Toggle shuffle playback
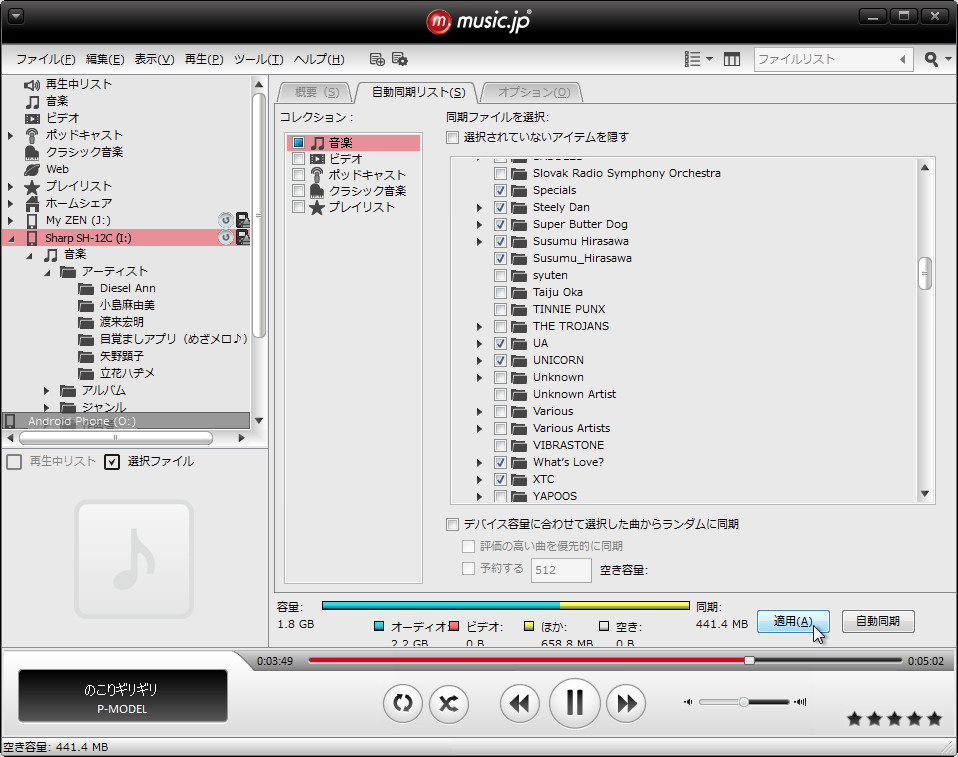 [x=449, y=703]
